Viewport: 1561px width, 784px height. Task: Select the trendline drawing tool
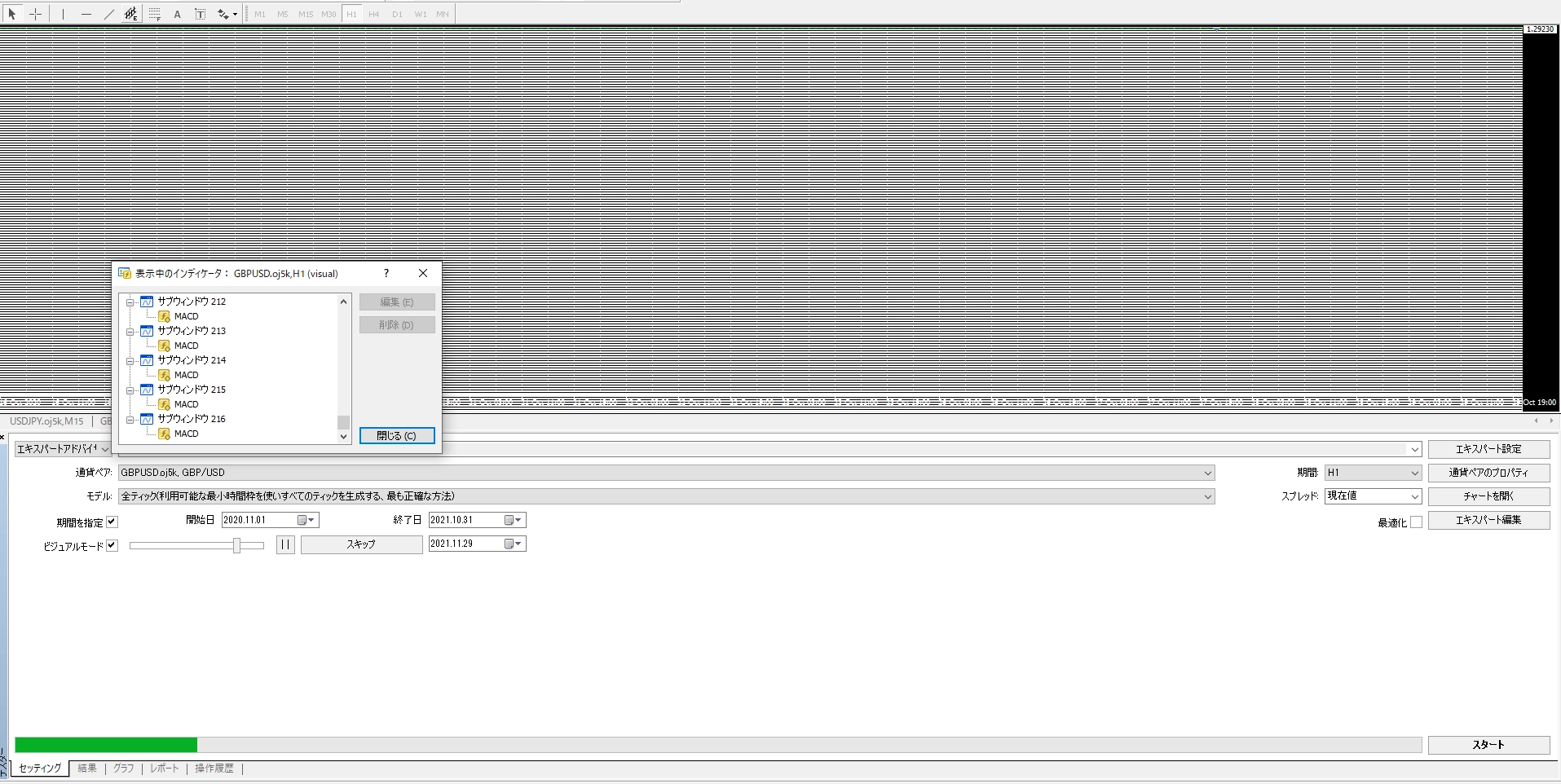[108, 14]
